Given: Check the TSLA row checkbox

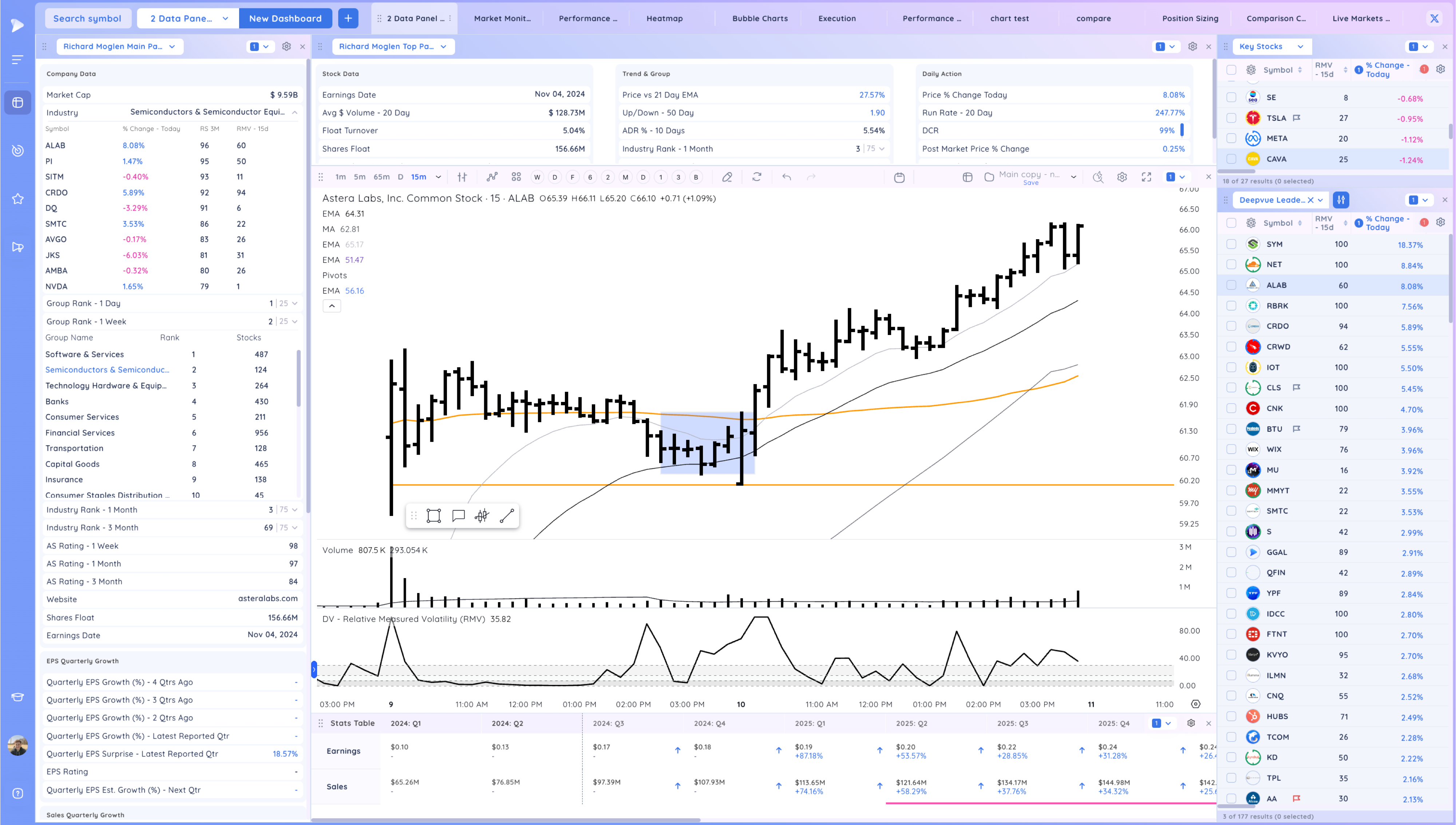Looking at the screenshot, I should [1231, 118].
